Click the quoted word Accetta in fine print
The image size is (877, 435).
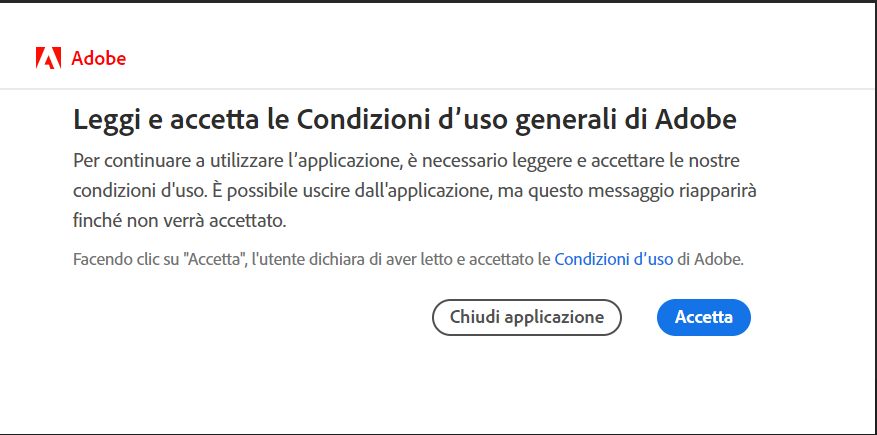pyautogui.click(x=215, y=259)
